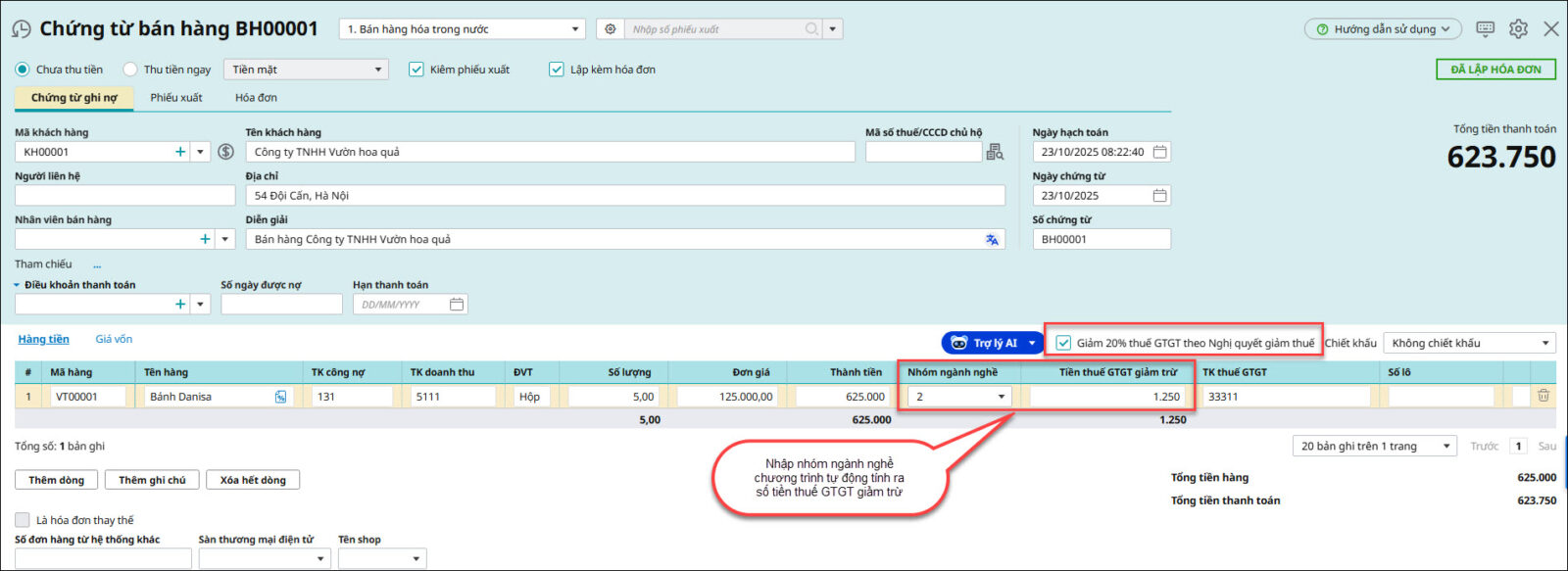Screen dimensions: 1568x571
Task: Open the Nhóm ngành nghề dropdown in row 1
Action: coord(1002,397)
